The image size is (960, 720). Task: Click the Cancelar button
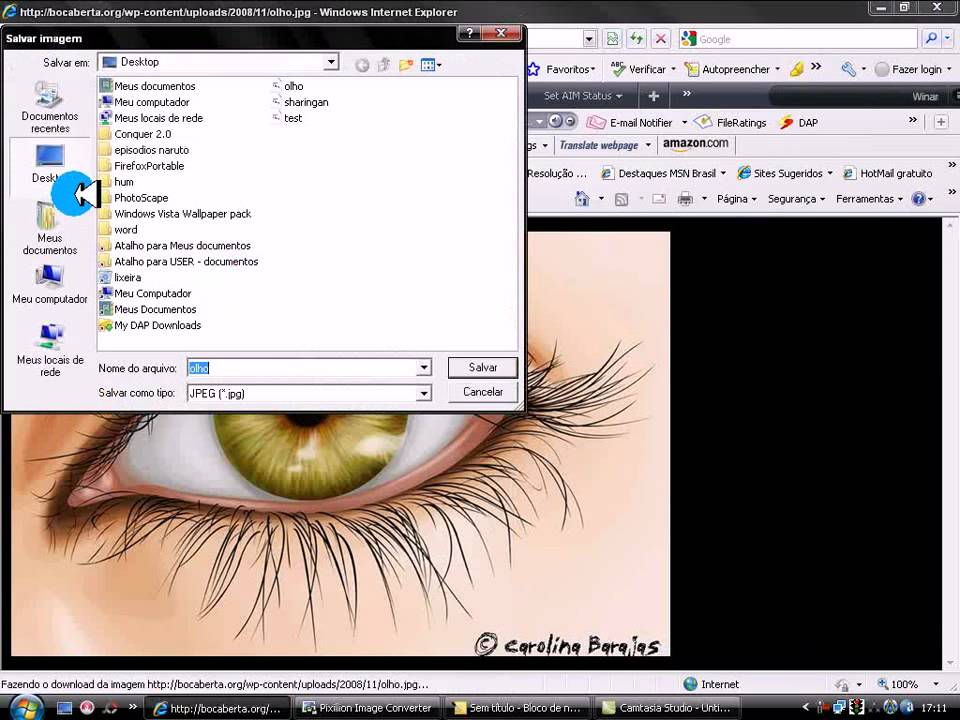[482, 392]
